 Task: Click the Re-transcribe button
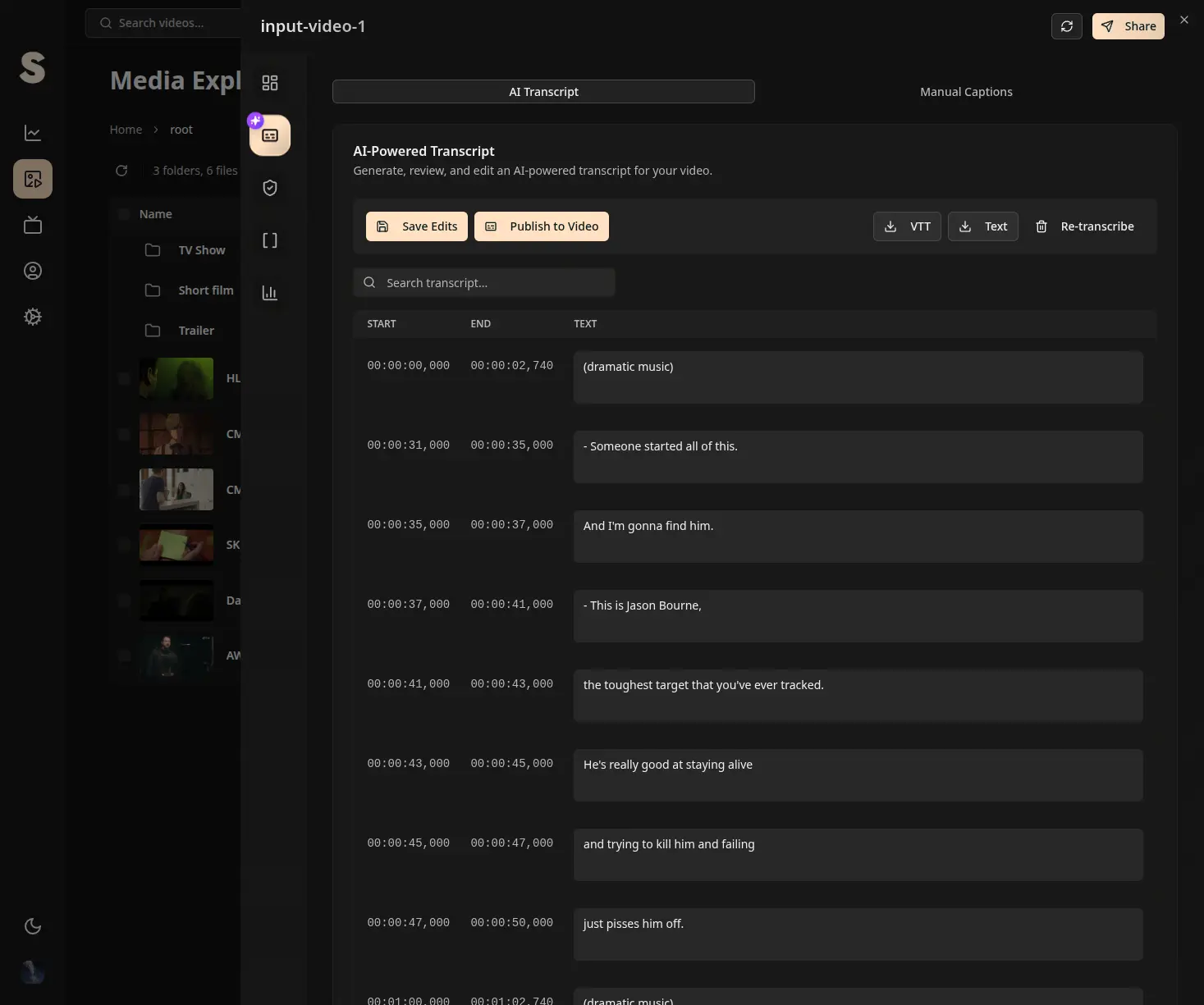pyautogui.click(x=1084, y=226)
